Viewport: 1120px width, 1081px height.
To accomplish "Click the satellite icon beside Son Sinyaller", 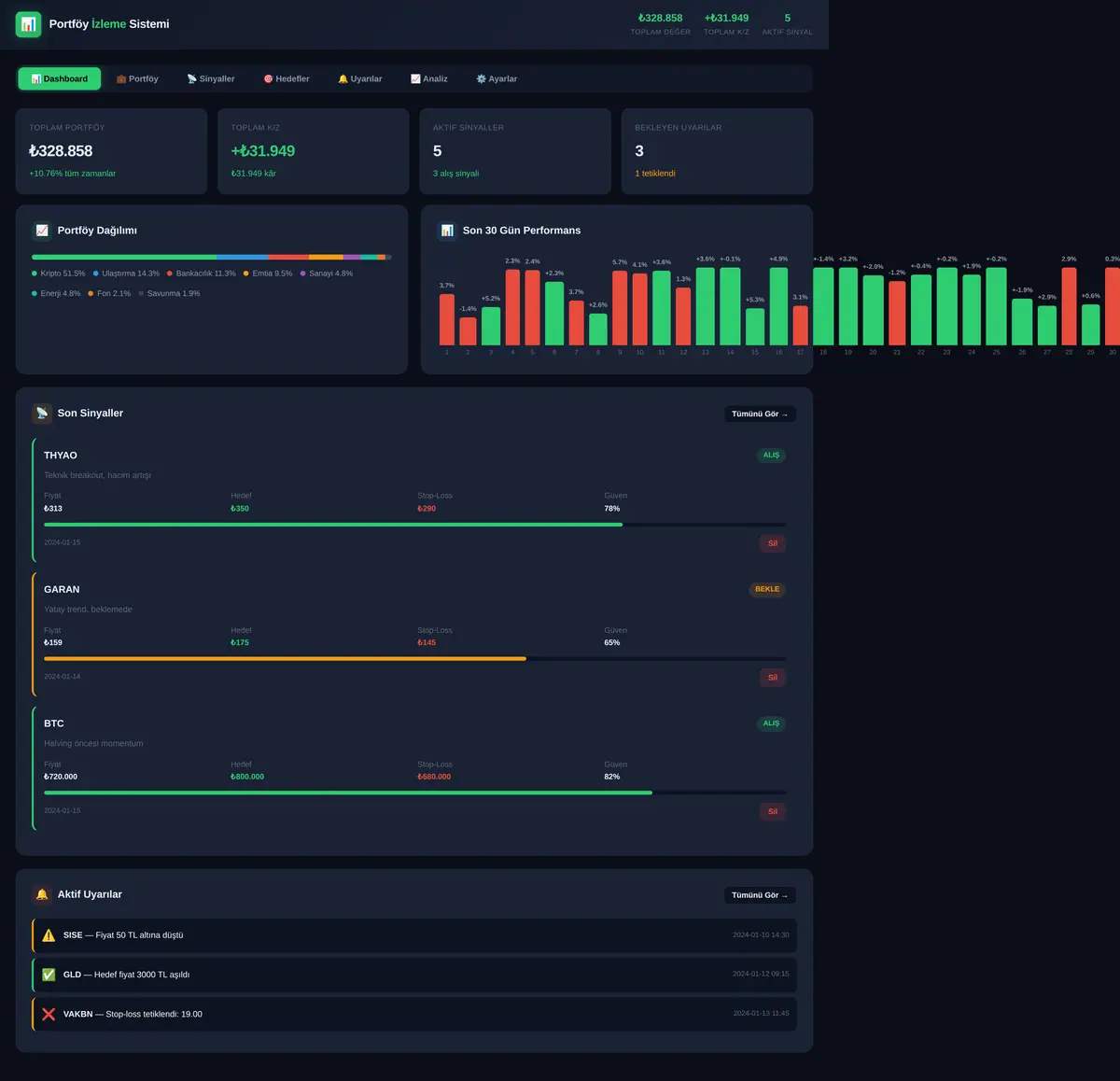I will tap(42, 414).
